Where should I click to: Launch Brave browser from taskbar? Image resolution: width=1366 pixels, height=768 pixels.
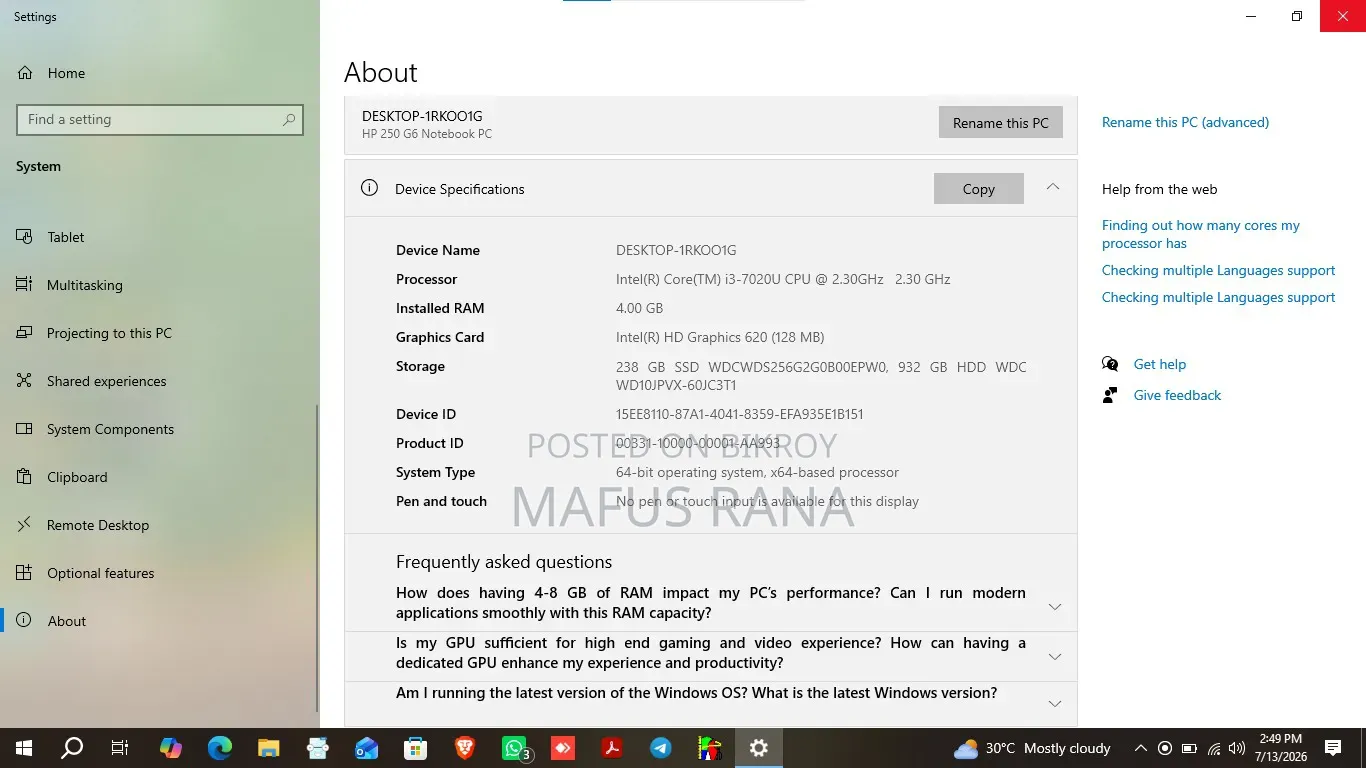click(465, 748)
